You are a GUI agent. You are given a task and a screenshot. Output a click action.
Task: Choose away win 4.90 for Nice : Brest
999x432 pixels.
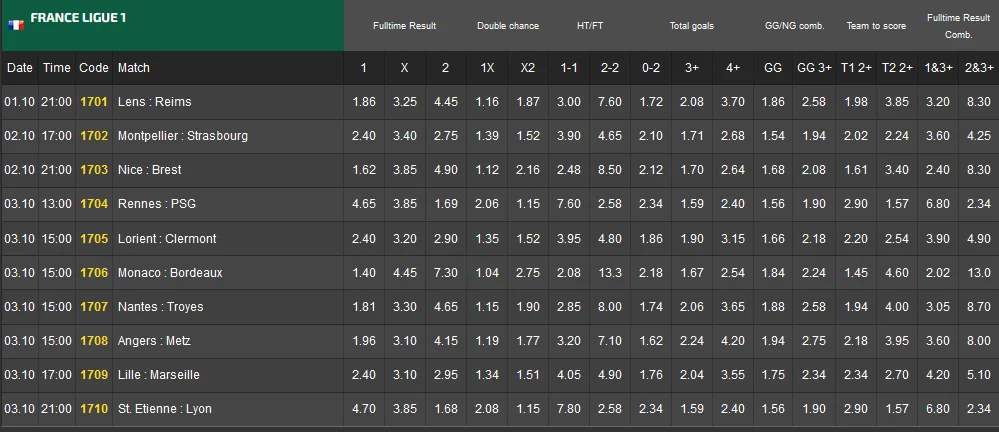[x=446, y=170]
